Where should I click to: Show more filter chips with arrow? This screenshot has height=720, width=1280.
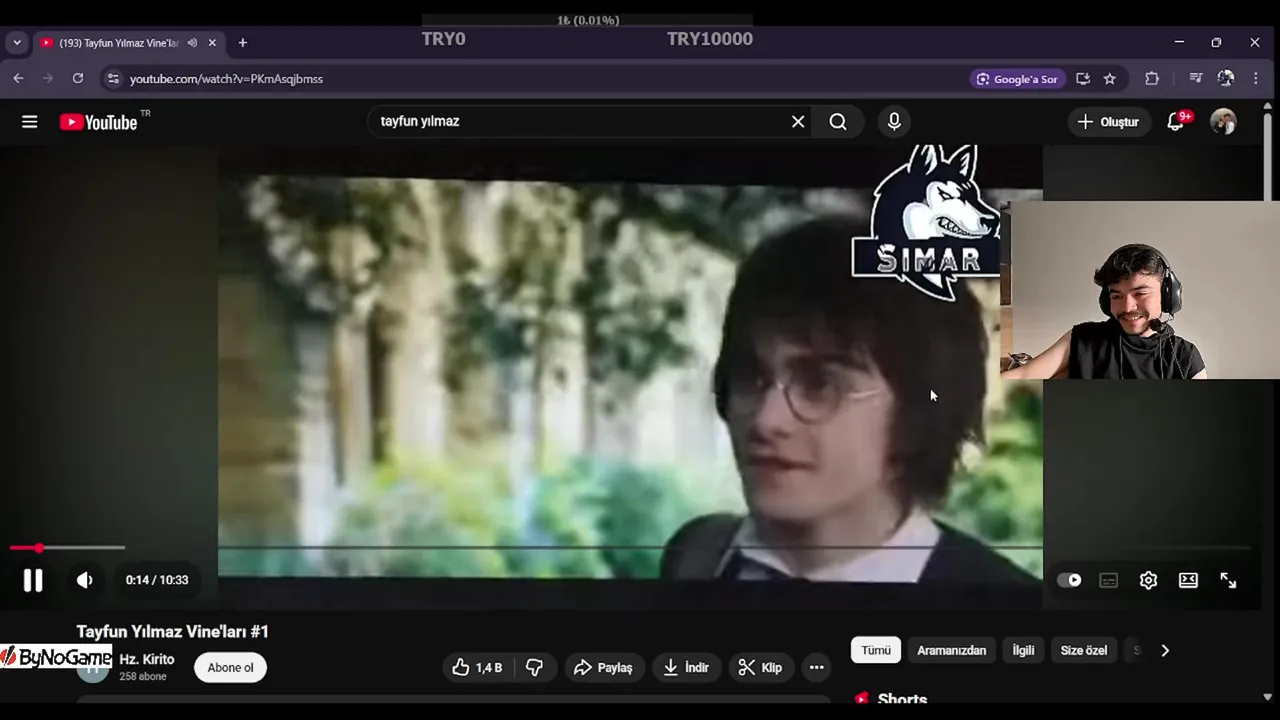click(1165, 650)
